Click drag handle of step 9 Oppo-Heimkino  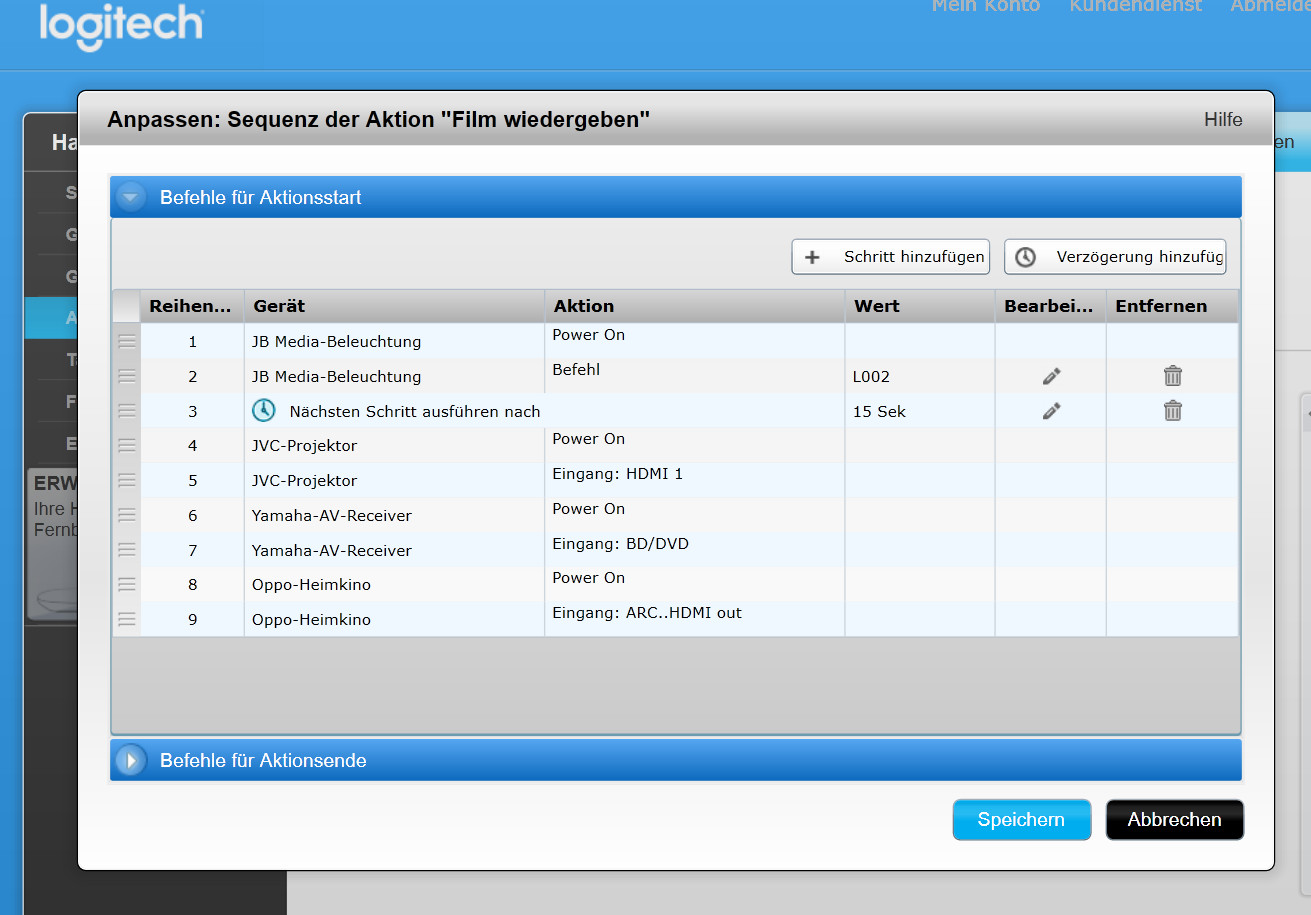point(127,619)
